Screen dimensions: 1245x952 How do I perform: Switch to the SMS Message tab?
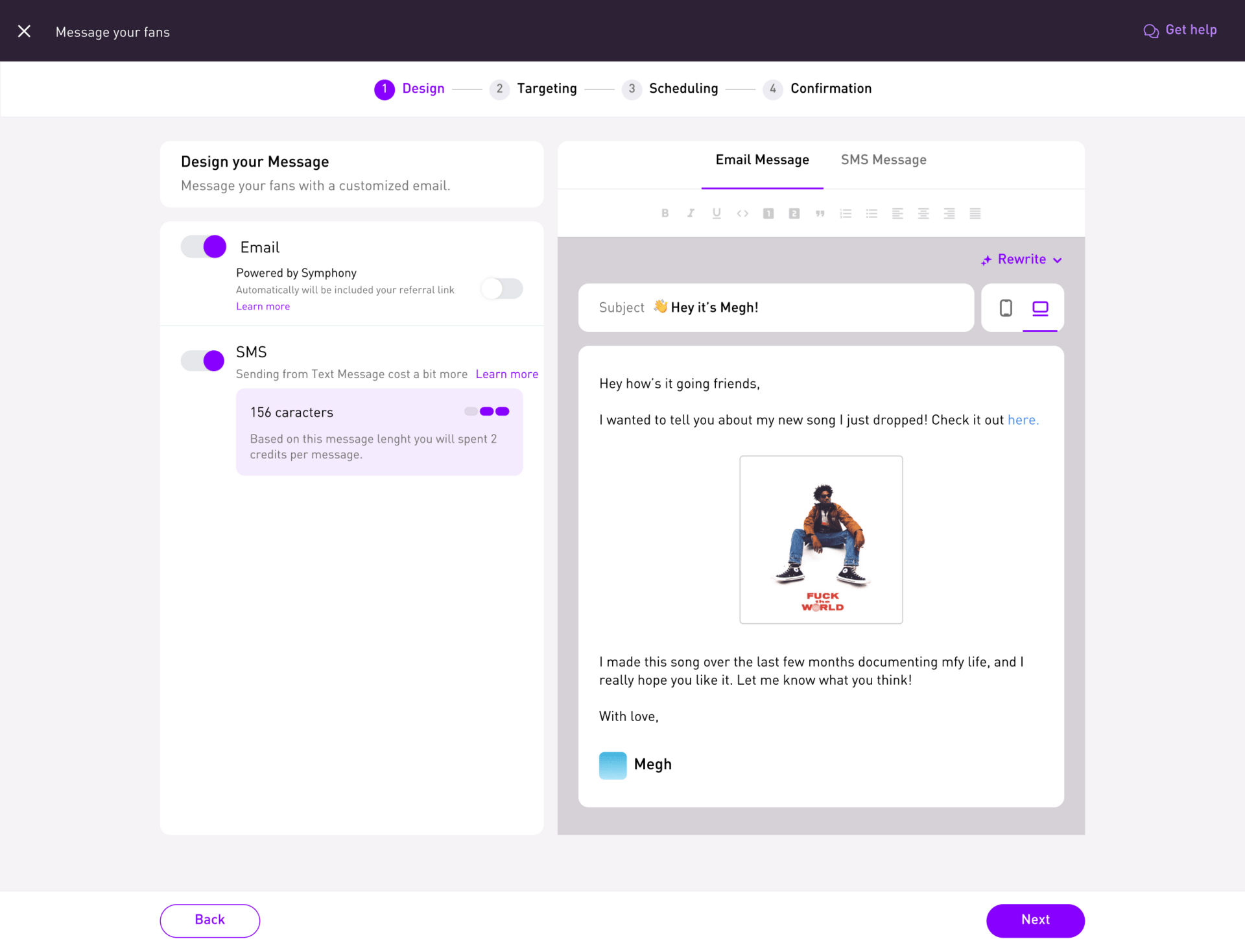(x=883, y=160)
